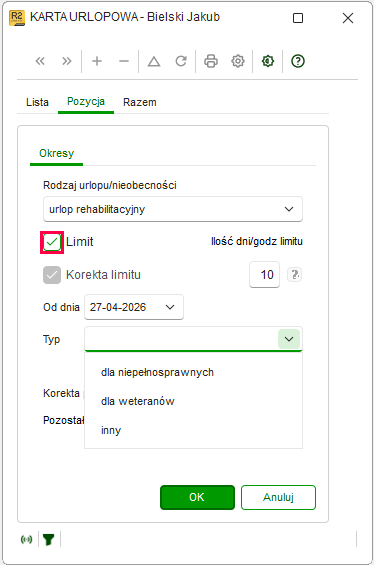Go to first record double-left arrow
Image resolution: width=374 pixels, height=565 pixels.
[x=40, y=61]
